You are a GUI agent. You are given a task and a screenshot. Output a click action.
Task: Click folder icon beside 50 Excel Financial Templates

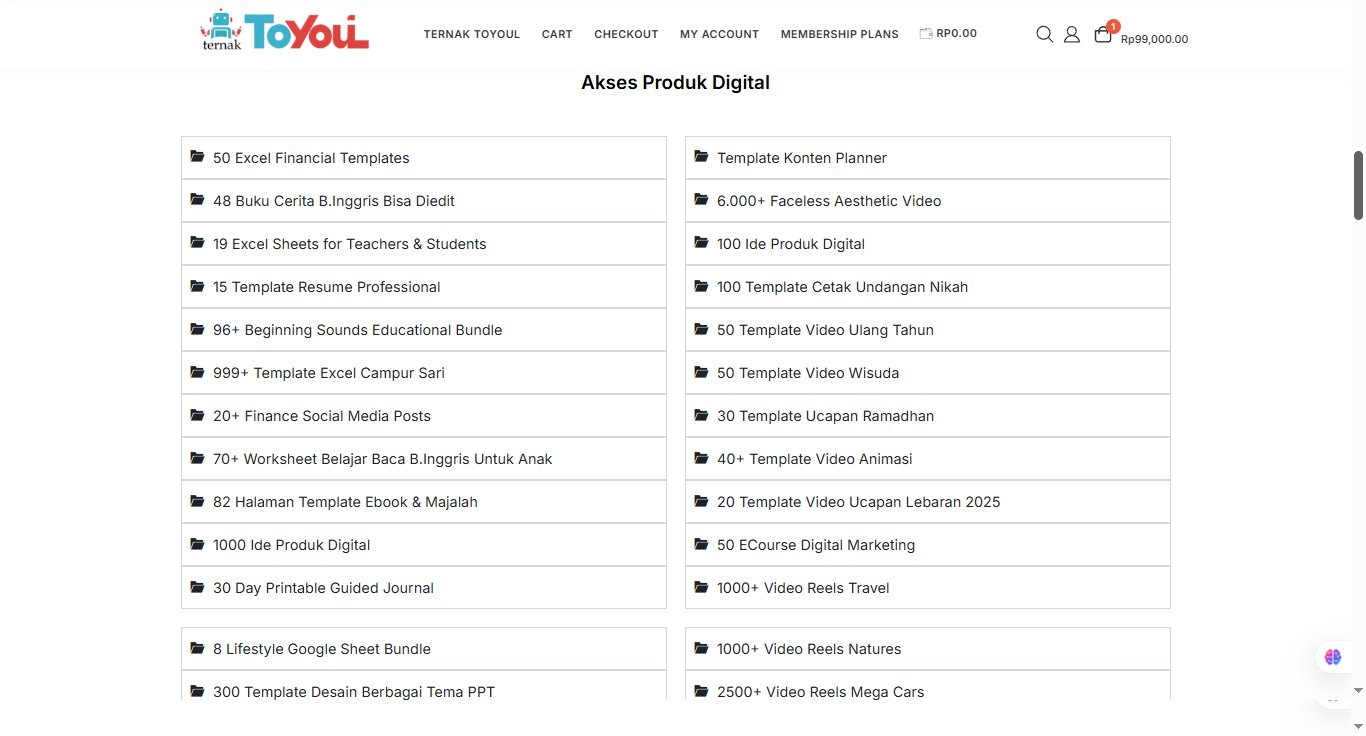click(x=197, y=157)
